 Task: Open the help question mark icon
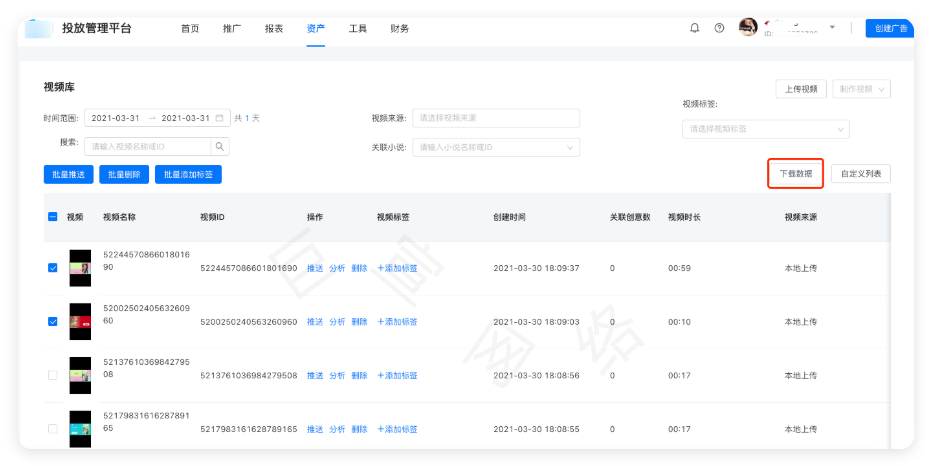[719, 28]
